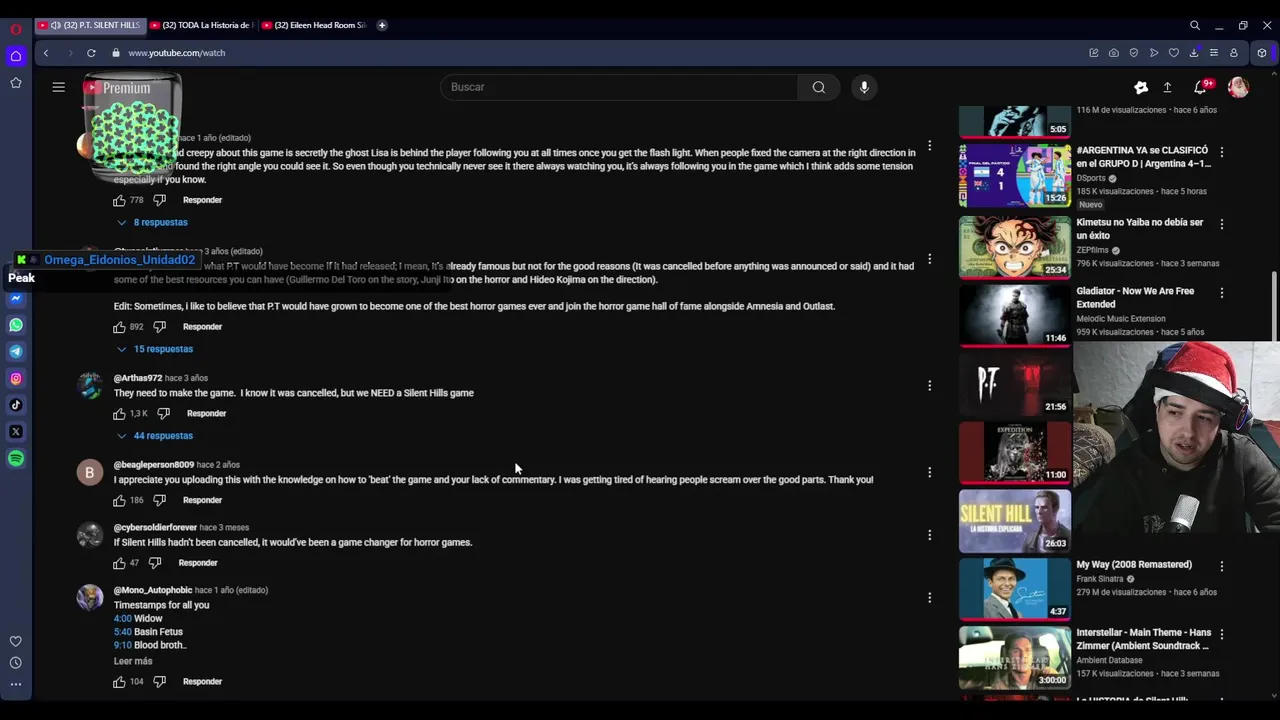Switch to Eileen Head Room tab
The height and width of the screenshot is (720, 1280).
pos(314,25)
